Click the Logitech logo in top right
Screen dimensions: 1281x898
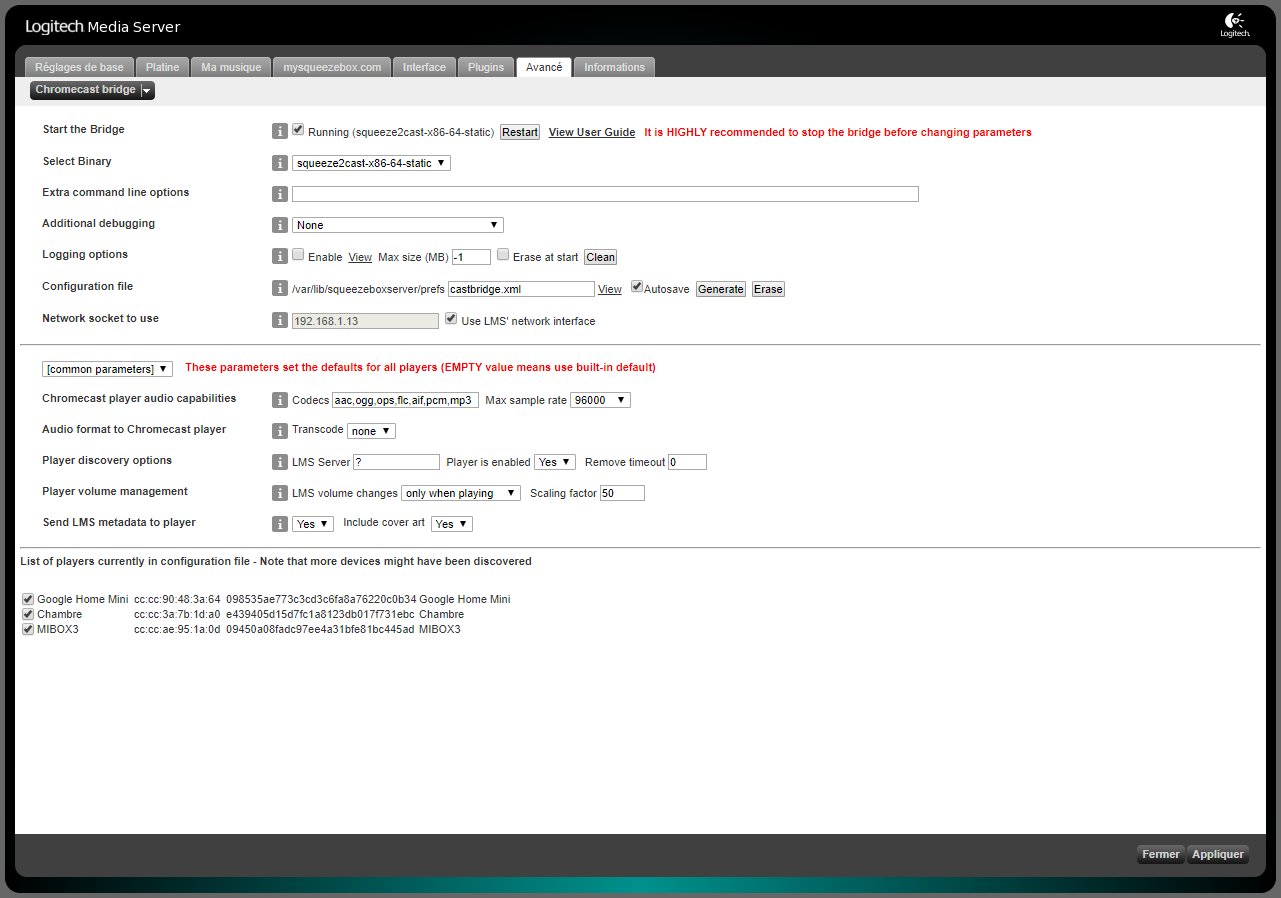click(x=1235, y=25)
